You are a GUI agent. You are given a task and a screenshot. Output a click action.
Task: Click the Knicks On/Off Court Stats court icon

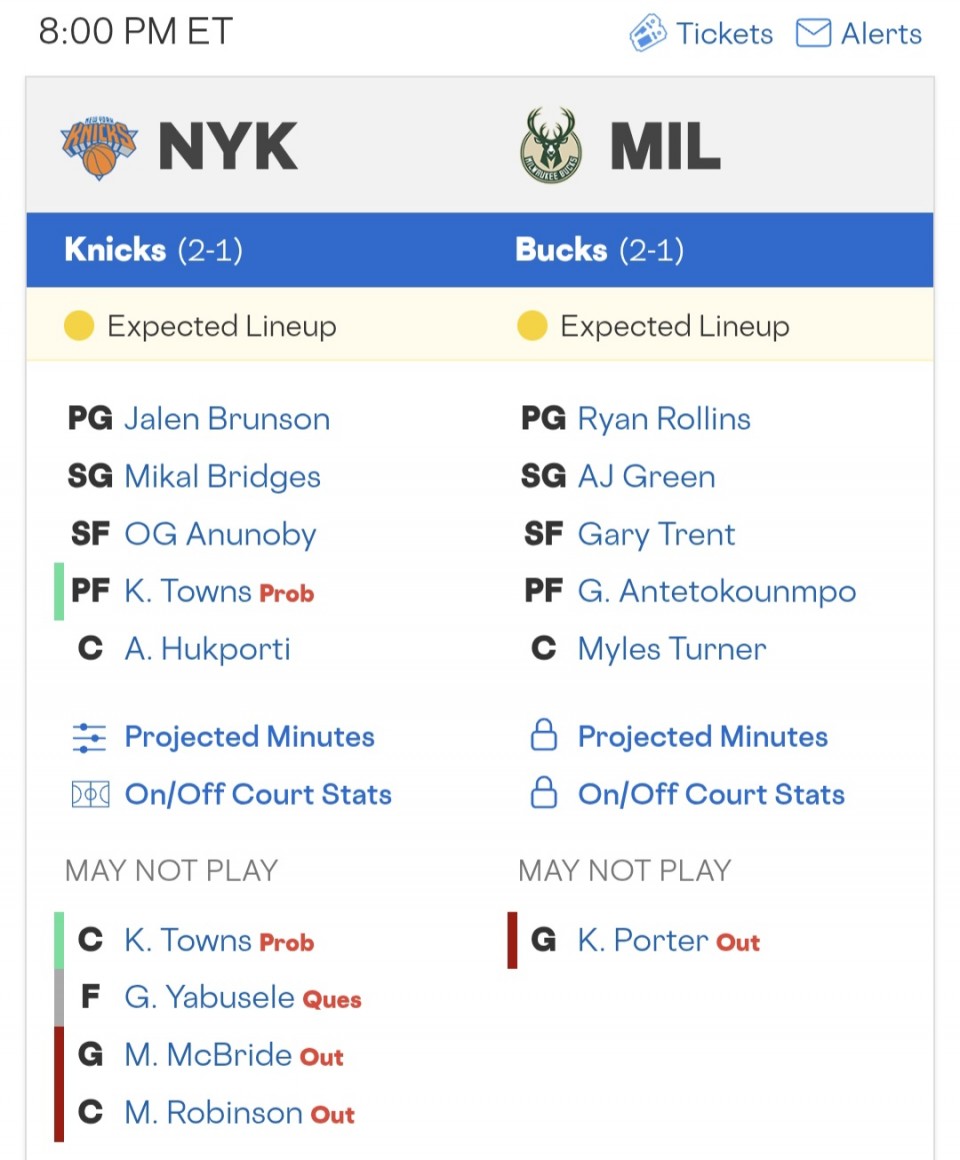click(90, 795)
